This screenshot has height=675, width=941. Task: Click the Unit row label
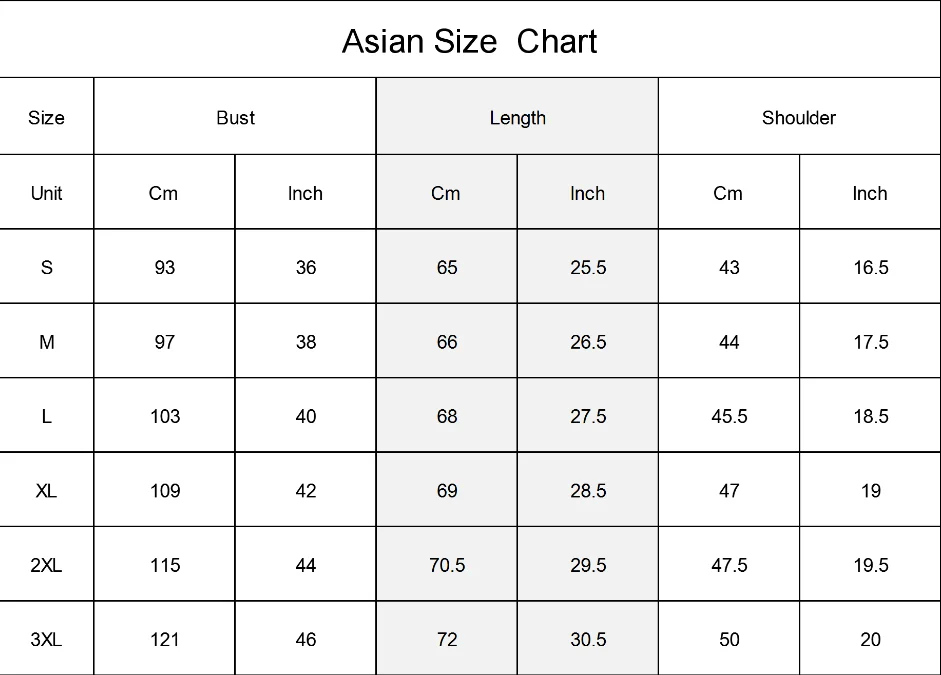(x=46, y=193)
